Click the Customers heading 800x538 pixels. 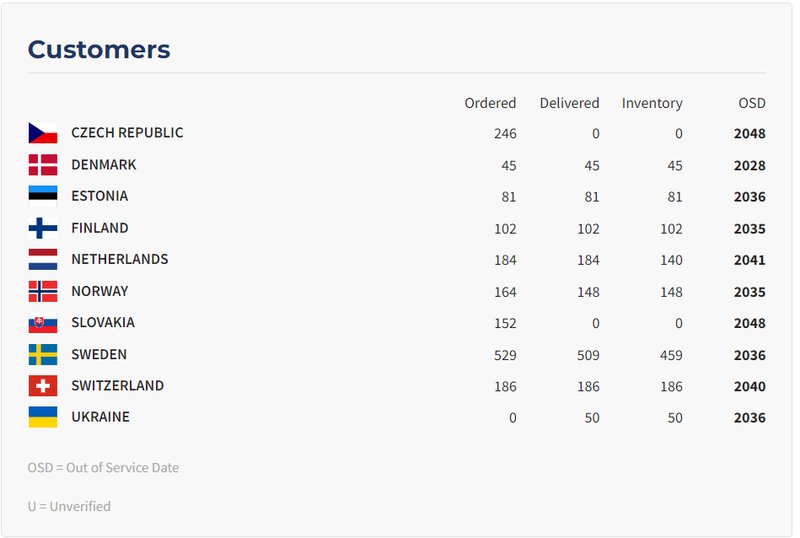tap(99, 50)
